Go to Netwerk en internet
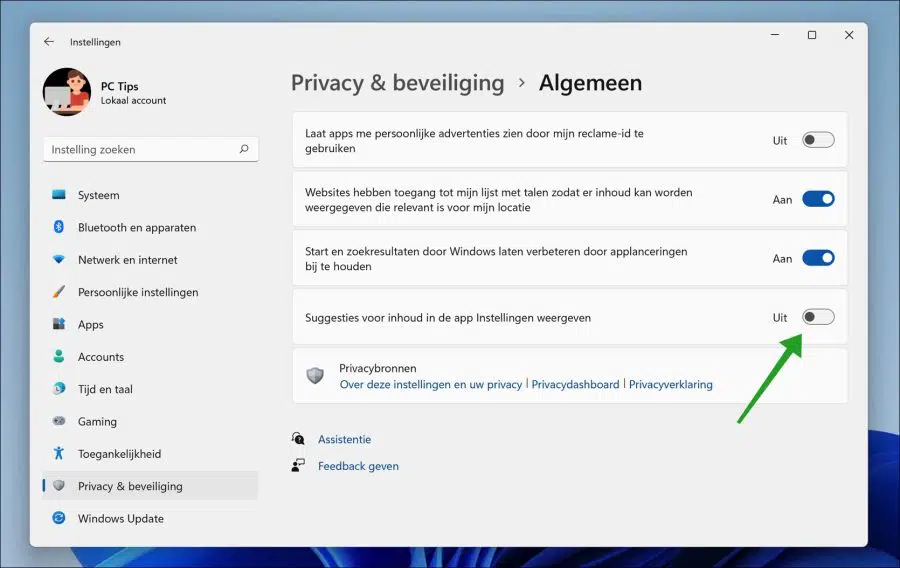The height and width of the screenshot is (568, 900). point(127,260)
